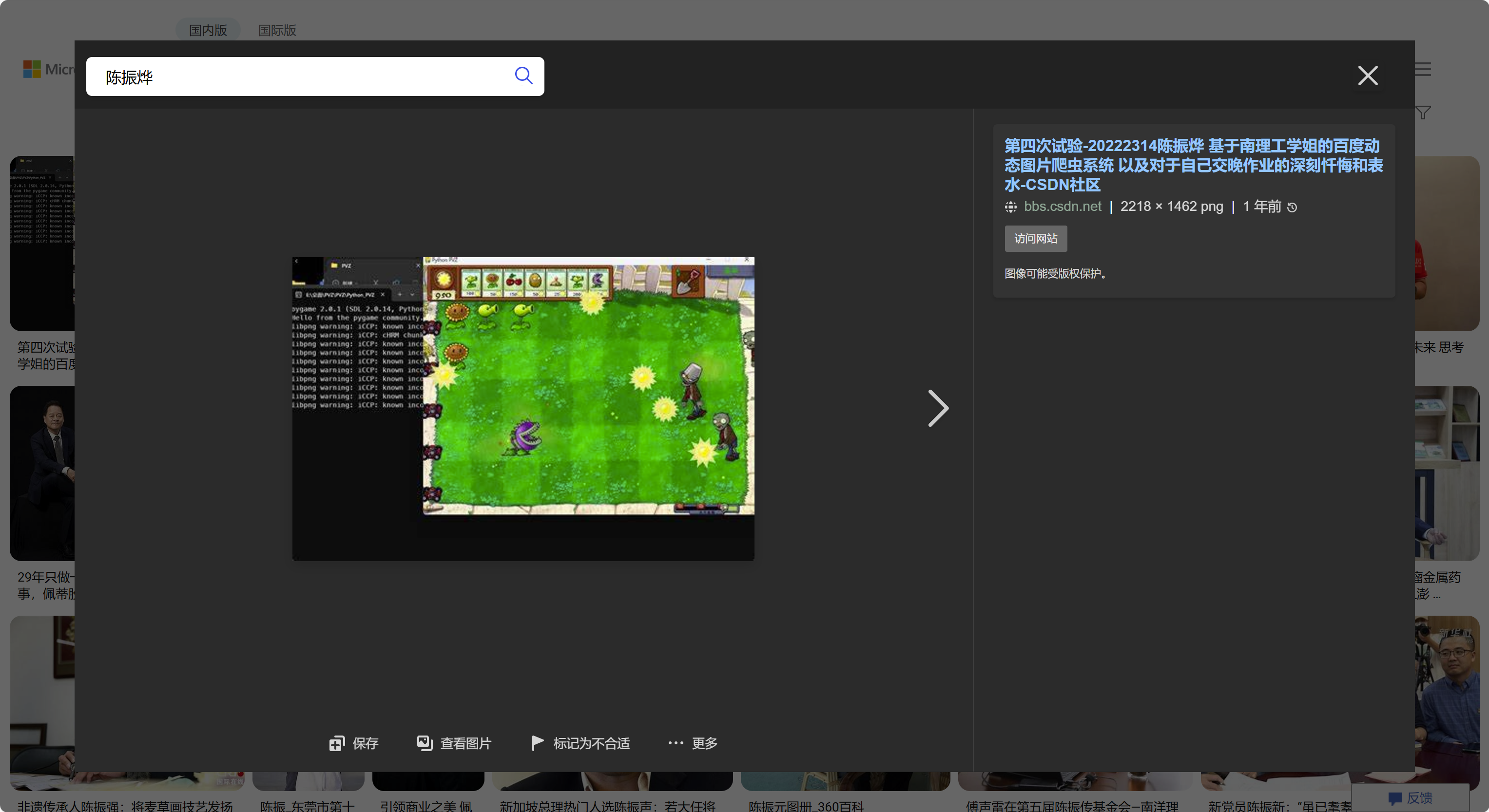Switch to the 国际版 tab

coord(277,30)
